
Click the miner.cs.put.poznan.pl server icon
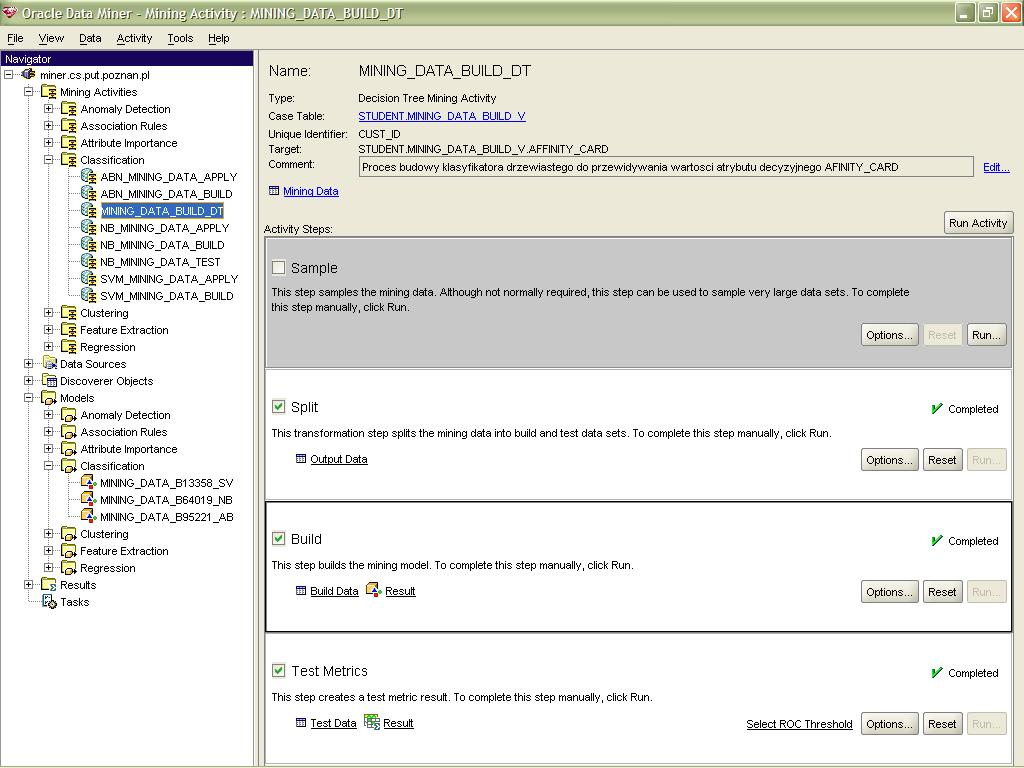click(x=29, y=74)
